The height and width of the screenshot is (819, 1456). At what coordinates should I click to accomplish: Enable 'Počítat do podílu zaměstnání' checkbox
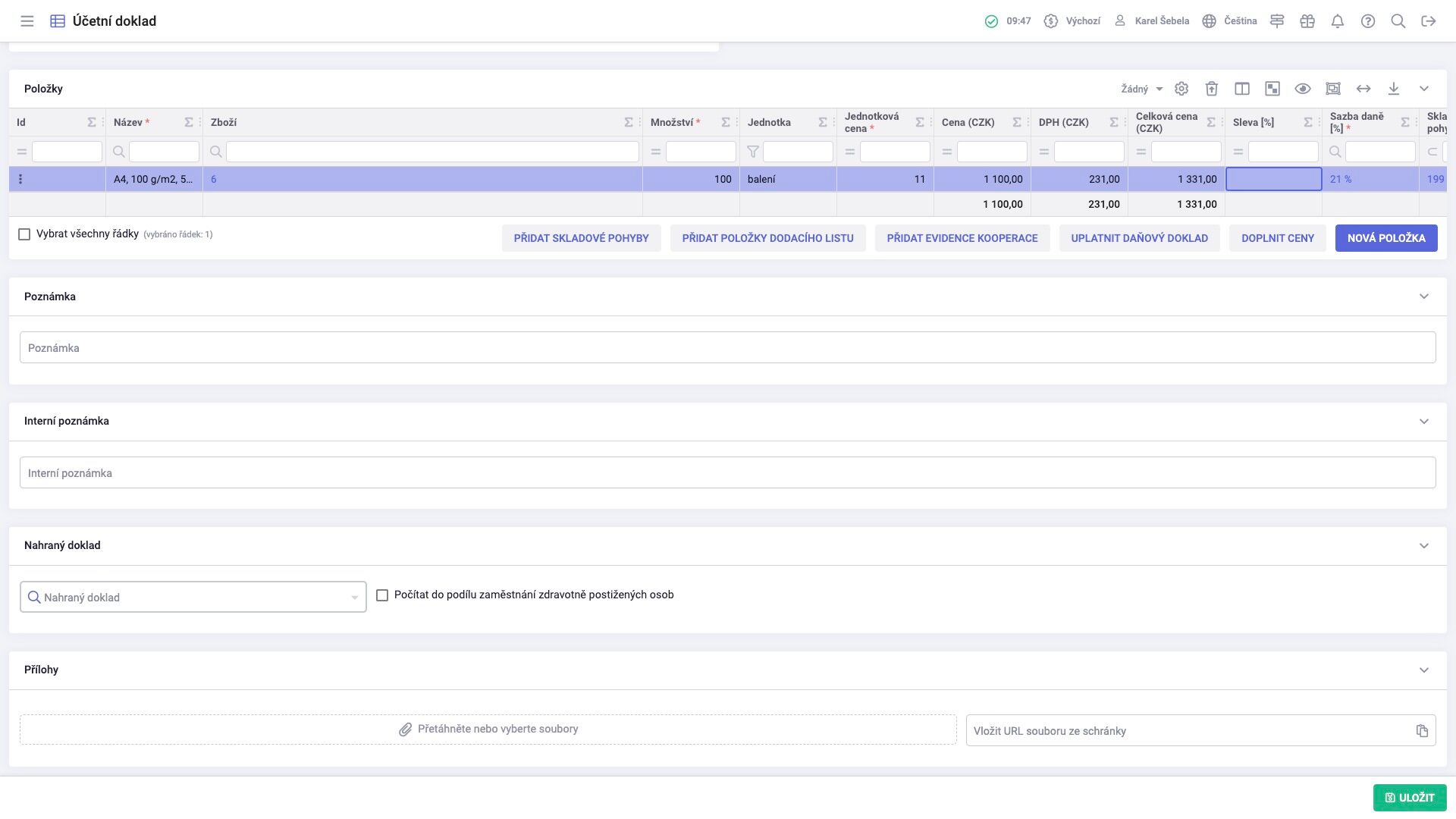pyautogui.click(x=382, y=595)
